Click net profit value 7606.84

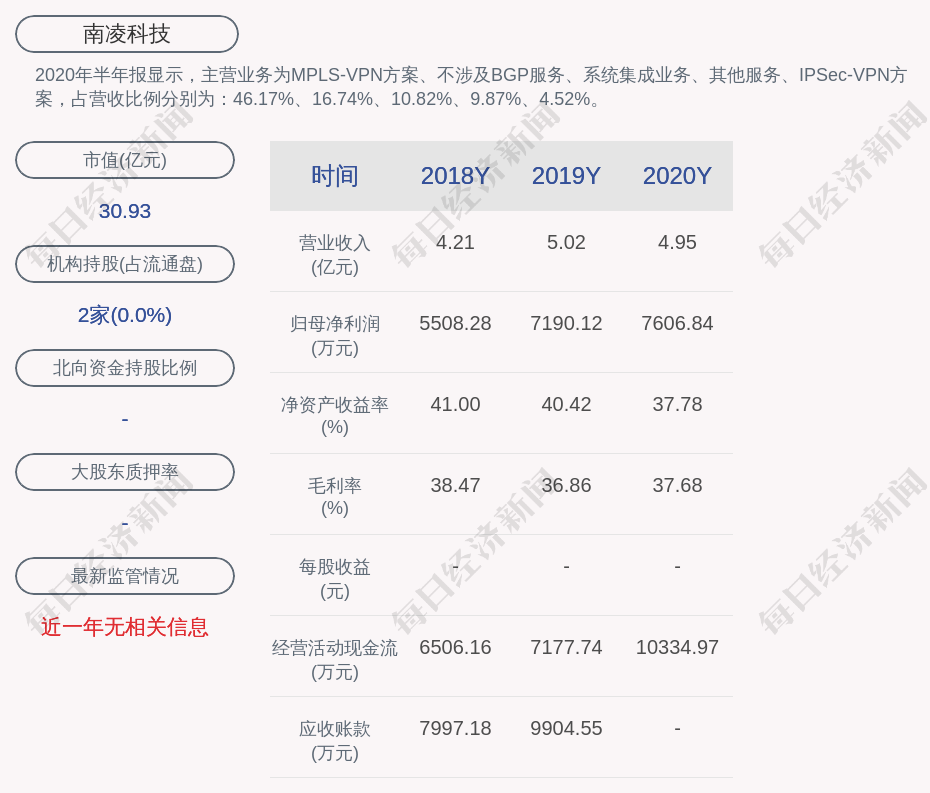[677, 323]
